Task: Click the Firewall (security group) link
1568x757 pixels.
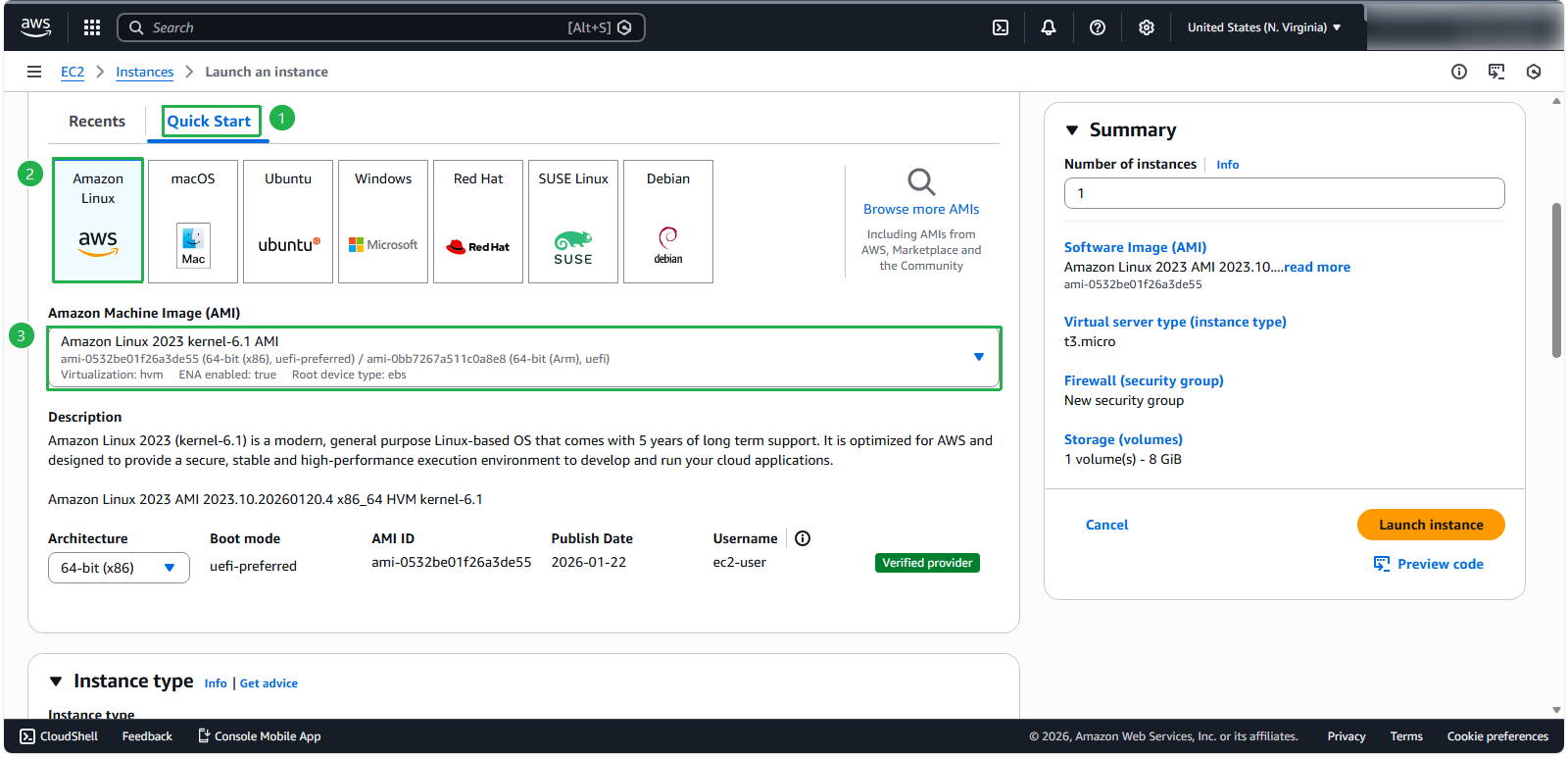Action: (x=1144, y=380)
